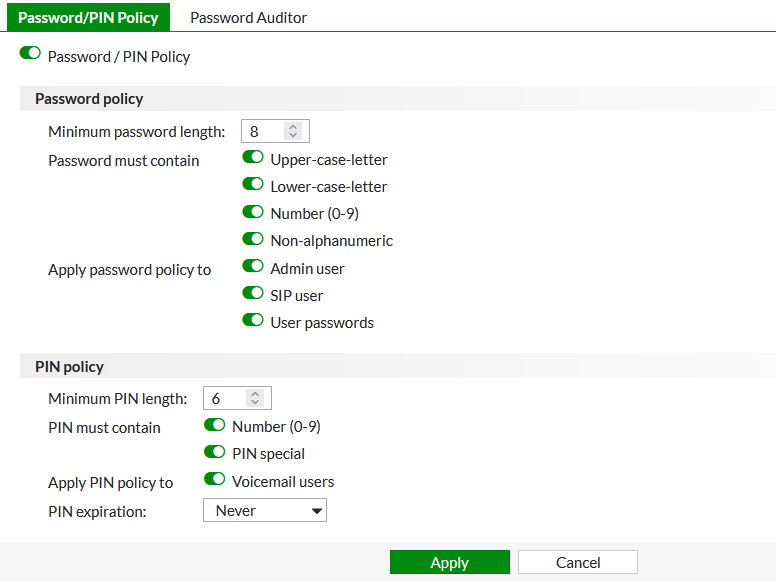Toggle the User passwords switch
The width and height of the screenshot is (776, 581).
[253, 320]
